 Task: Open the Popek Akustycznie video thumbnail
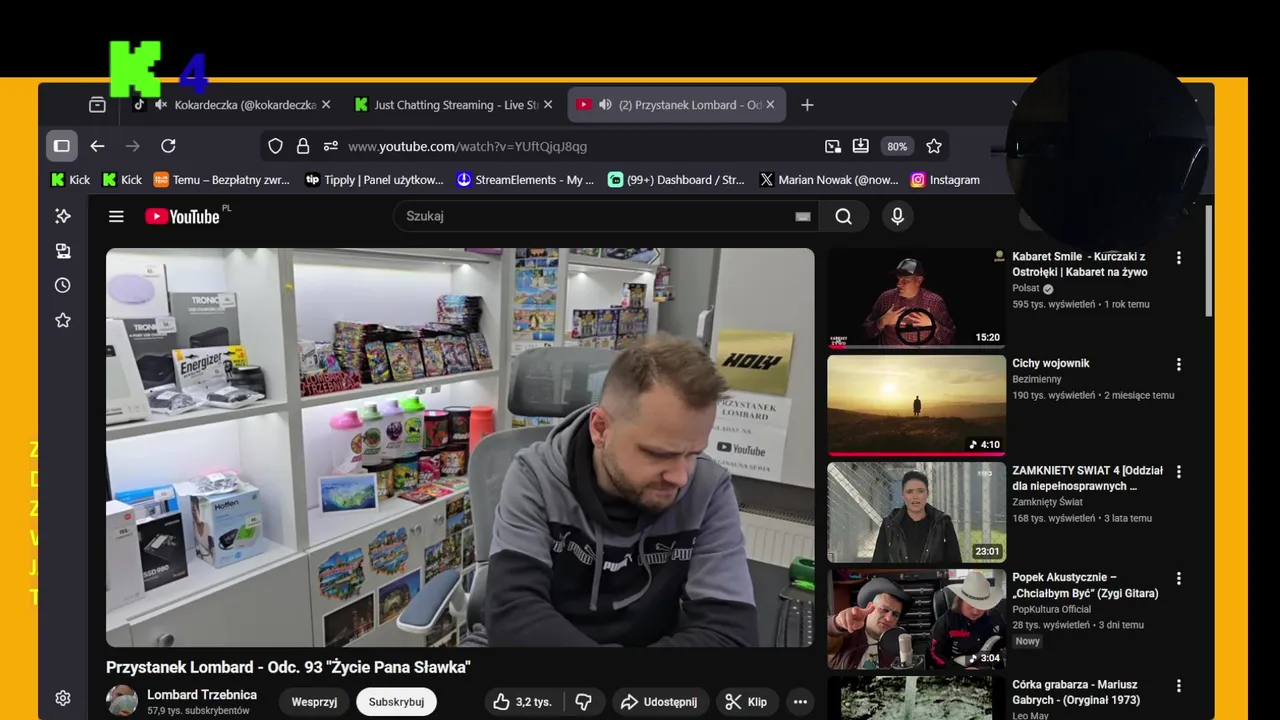click(x=916, y=619)
